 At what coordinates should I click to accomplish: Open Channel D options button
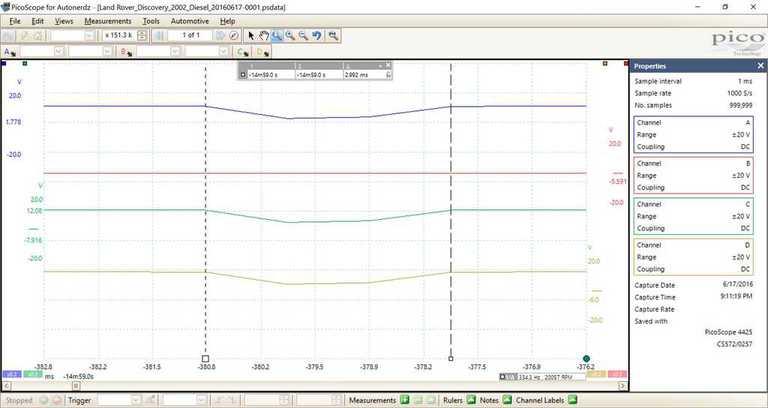(262, 51)
